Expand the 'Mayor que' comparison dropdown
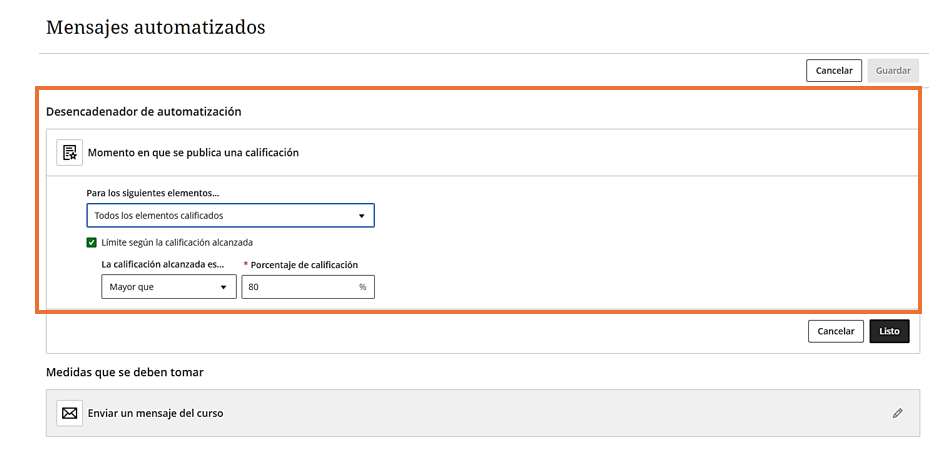This screenshot has height=453, width=948. click(x=168, y=287)
